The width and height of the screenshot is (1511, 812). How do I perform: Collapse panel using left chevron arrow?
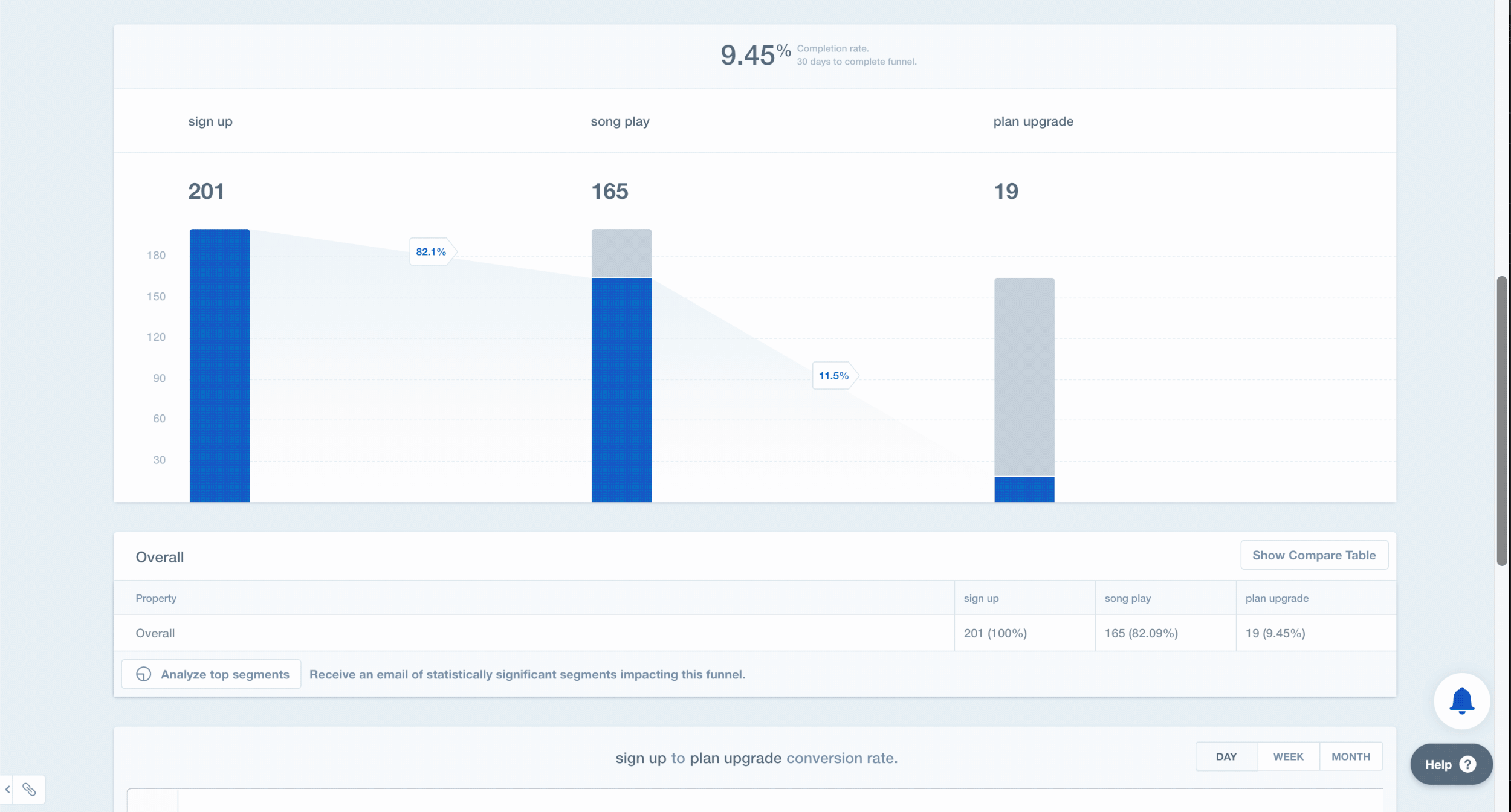(x=7, y=789)
